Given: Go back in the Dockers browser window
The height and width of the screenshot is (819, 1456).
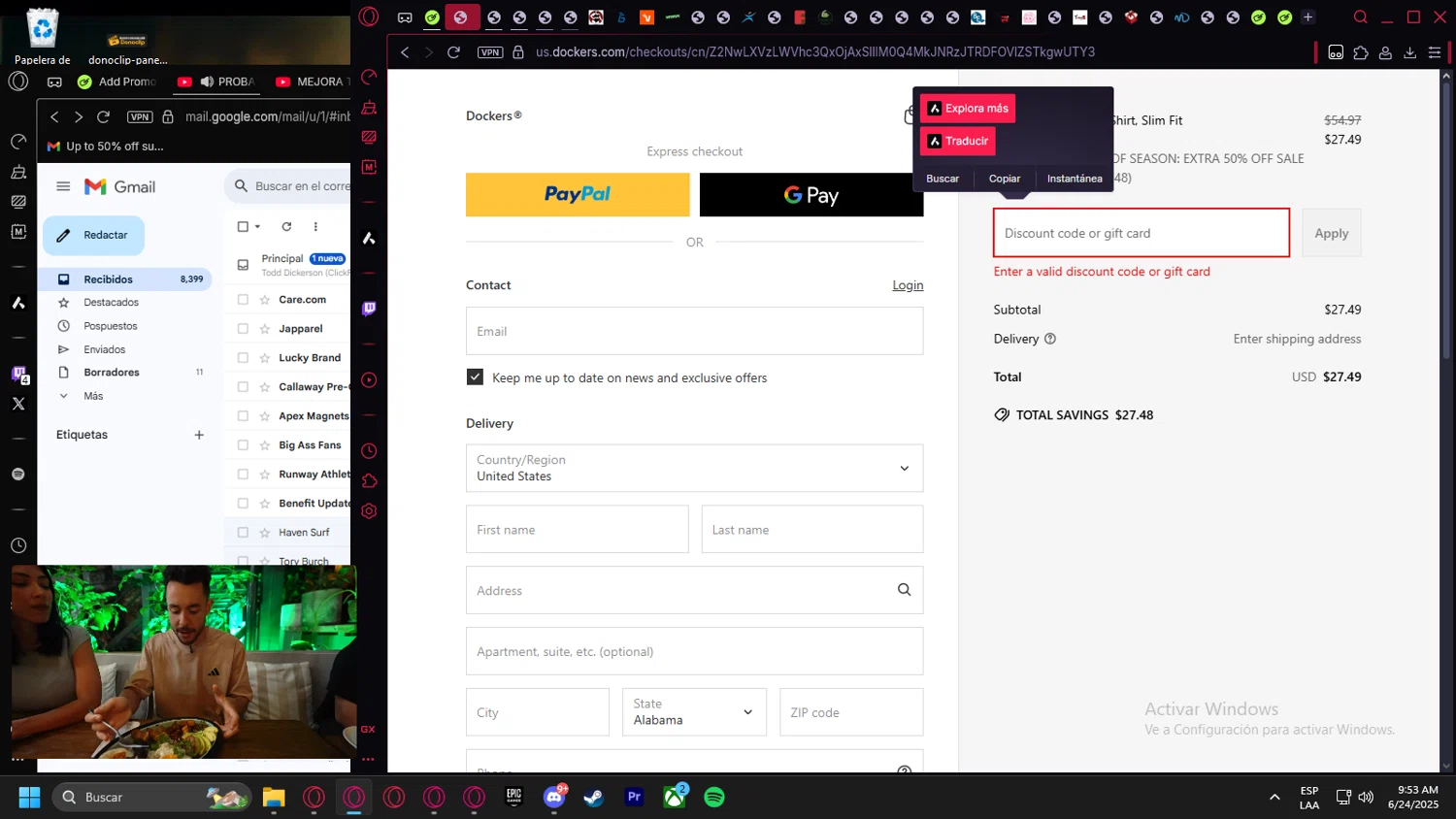Looking at the screenshot, I should click(x=406, y=52).
